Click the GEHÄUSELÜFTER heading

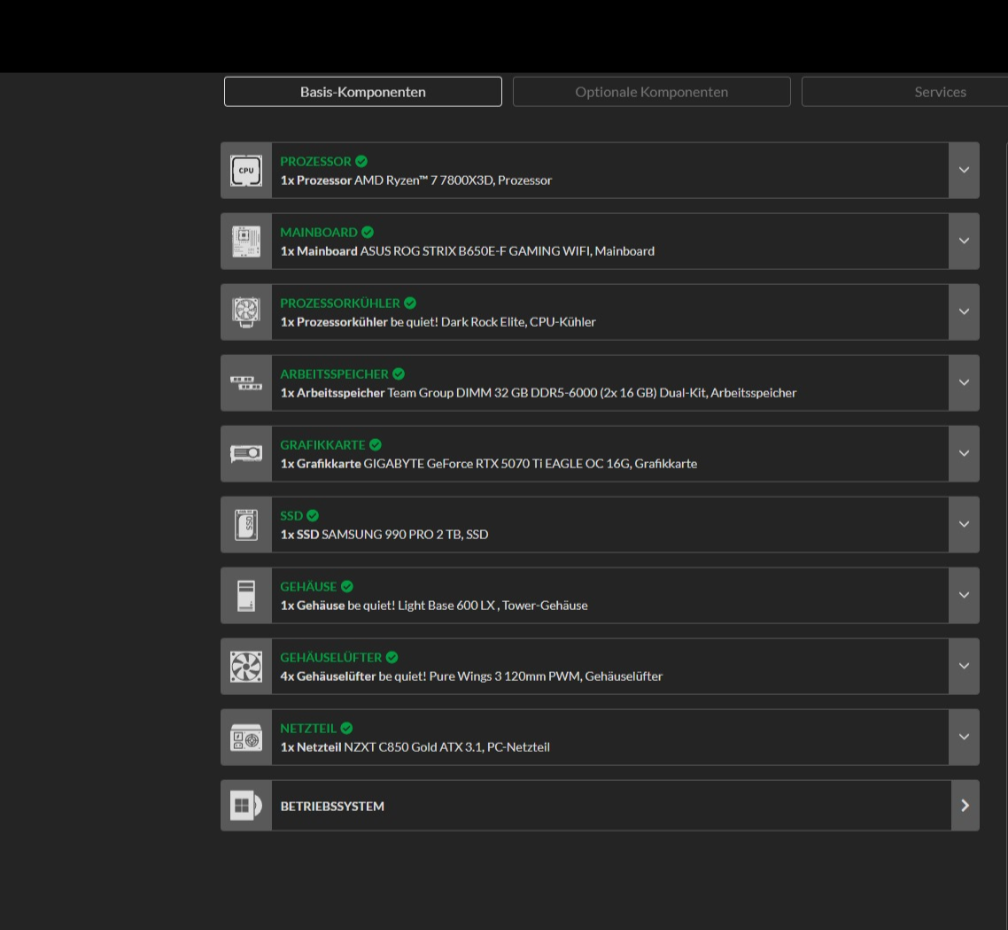[x=331, y=657]
